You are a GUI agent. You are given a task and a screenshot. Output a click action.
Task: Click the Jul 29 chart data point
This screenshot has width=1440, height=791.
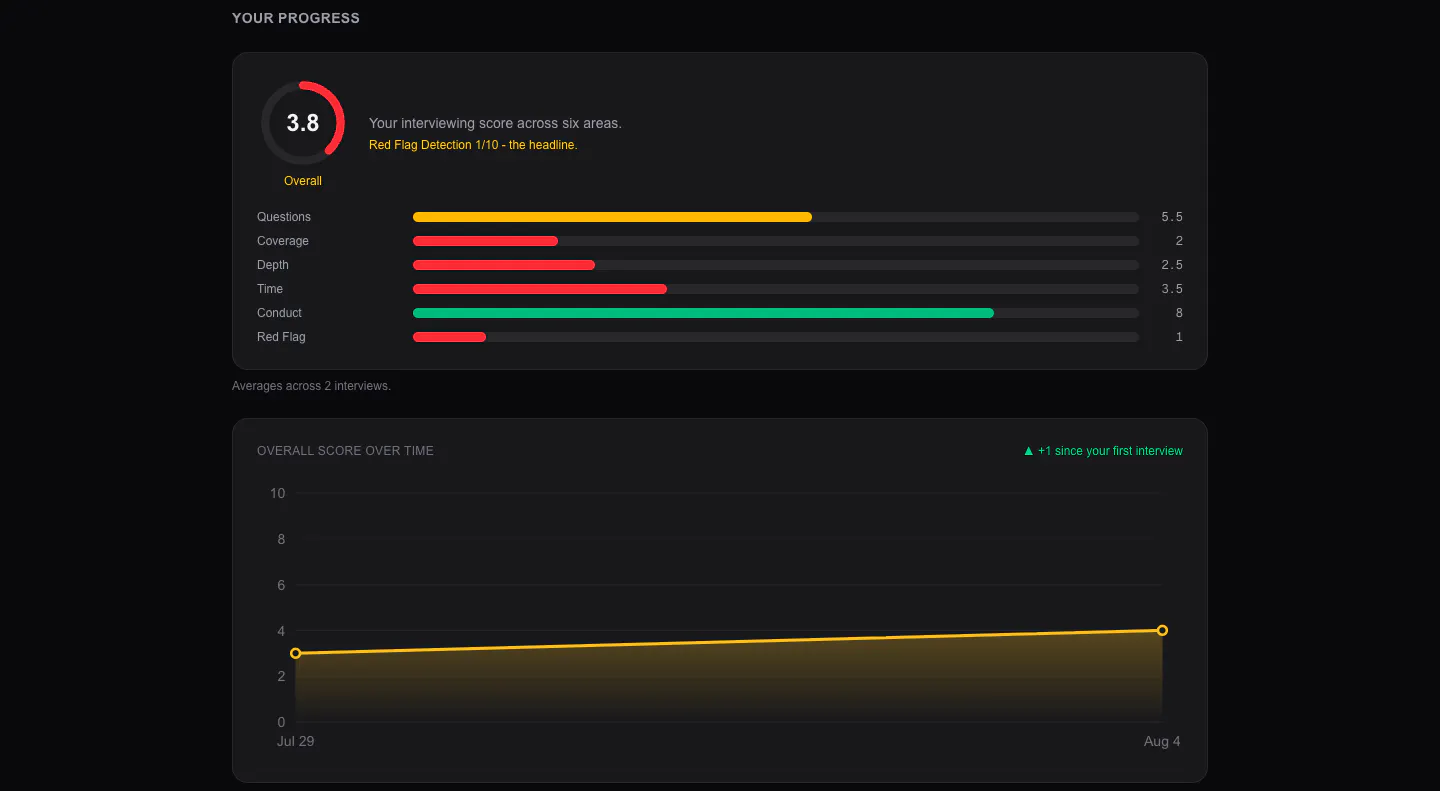[295, 653]
